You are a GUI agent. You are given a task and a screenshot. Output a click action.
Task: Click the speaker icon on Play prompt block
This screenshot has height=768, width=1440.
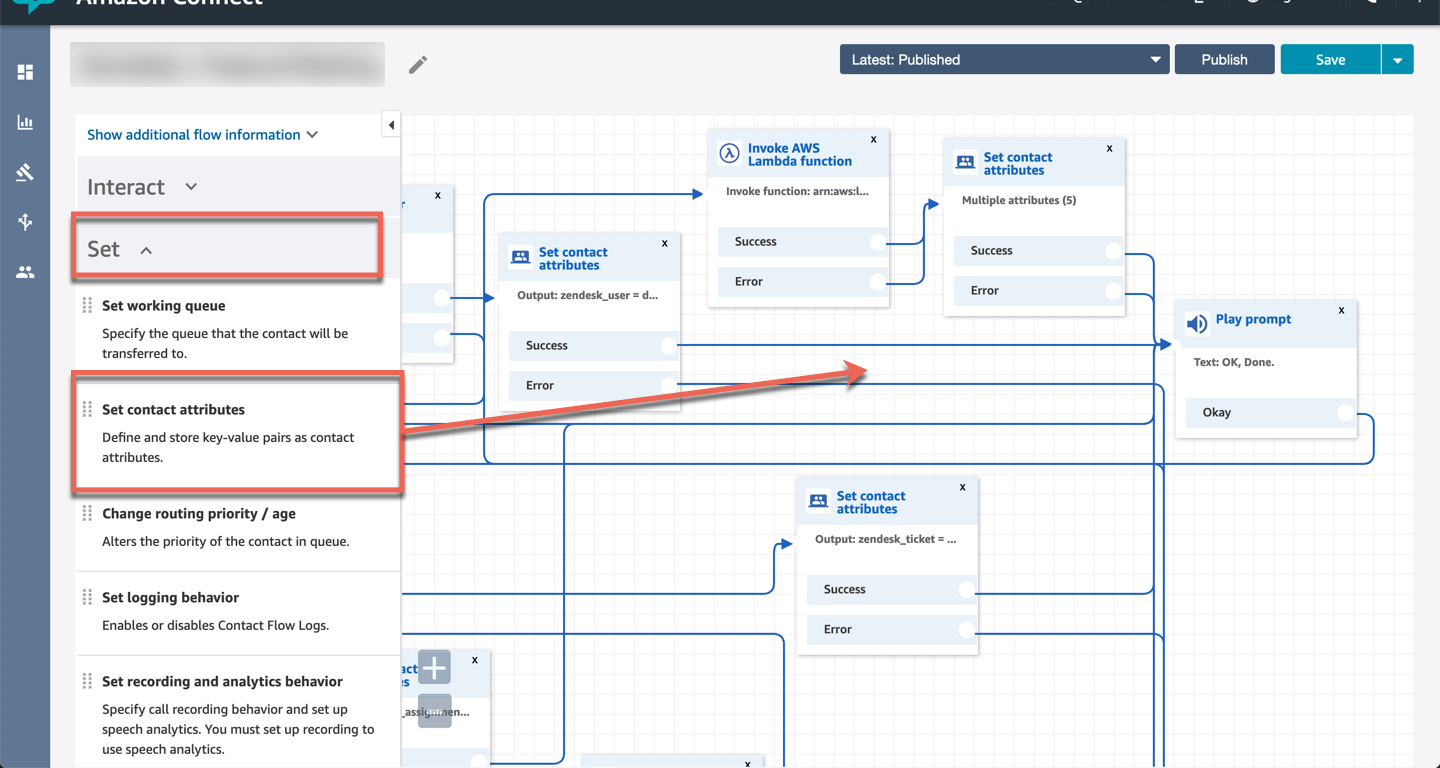pyautogui.click(x=1196, y=325)
